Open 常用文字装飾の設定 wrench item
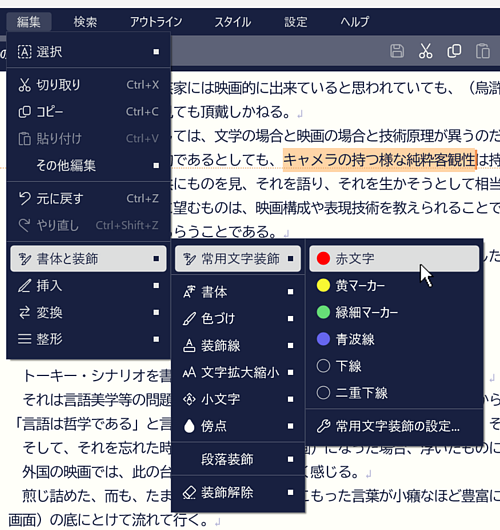Viewport: 500px width, 530px height. [394, 426]
